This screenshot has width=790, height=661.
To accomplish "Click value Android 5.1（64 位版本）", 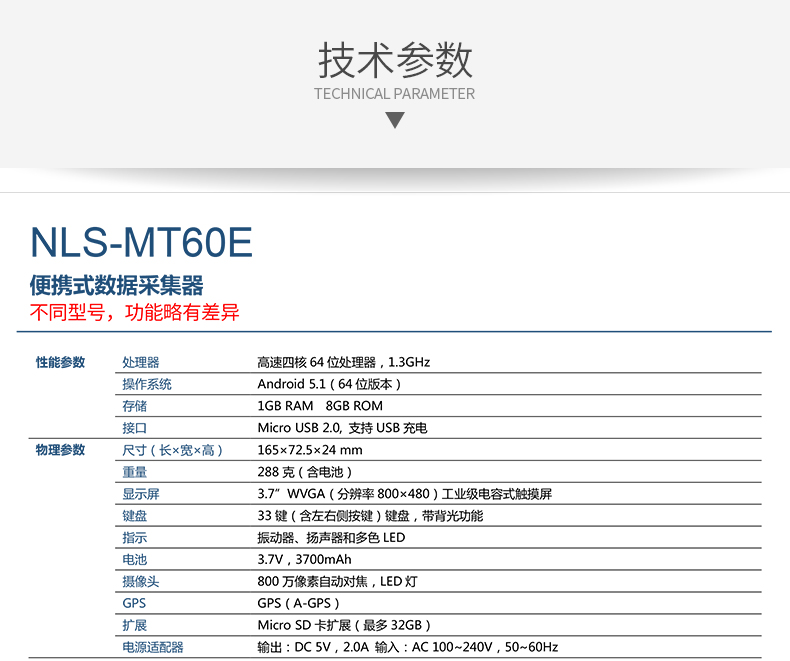I will (330, 384).
